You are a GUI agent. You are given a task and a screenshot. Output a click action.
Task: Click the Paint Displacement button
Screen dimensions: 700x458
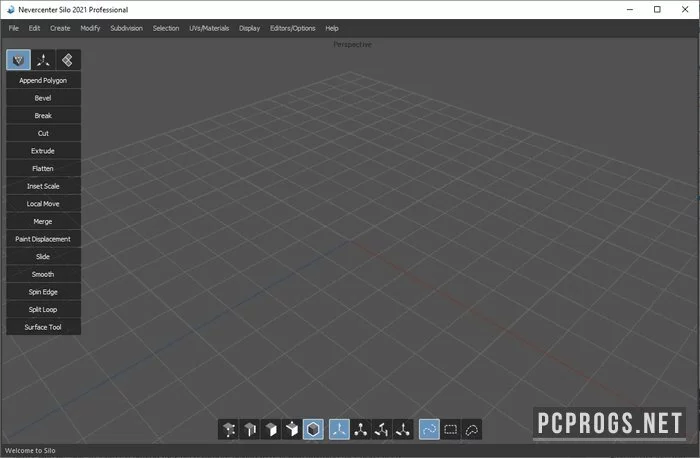pos(43,239)
